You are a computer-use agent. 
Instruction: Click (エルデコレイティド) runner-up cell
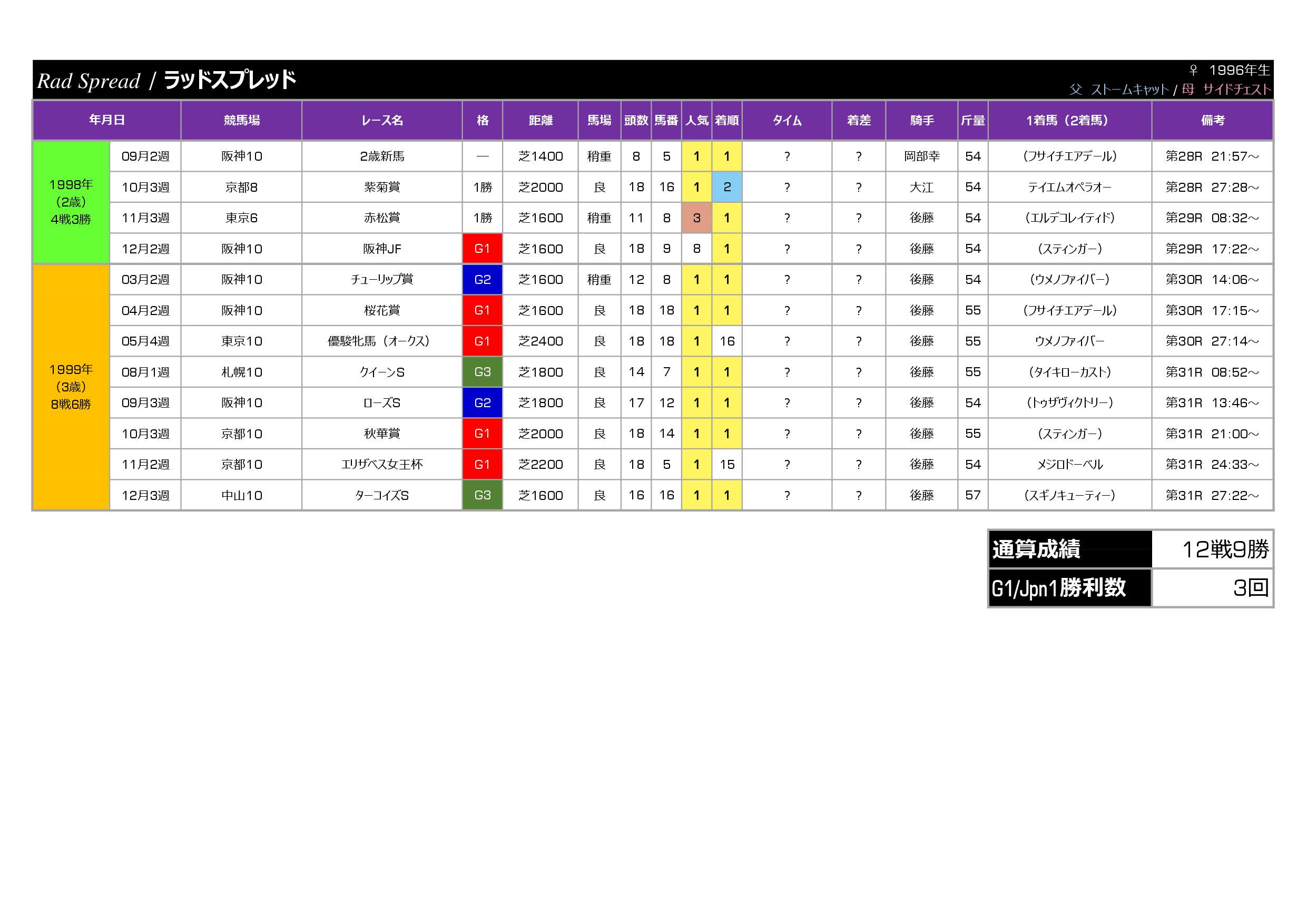click(1070, 218)
